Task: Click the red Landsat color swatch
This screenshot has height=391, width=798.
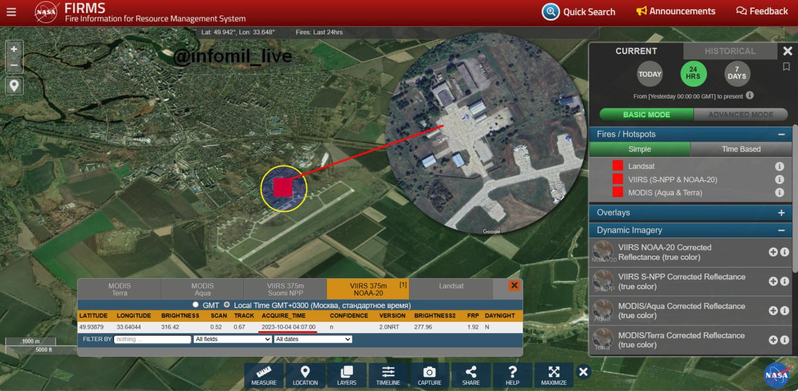Action: click(617, 166)
